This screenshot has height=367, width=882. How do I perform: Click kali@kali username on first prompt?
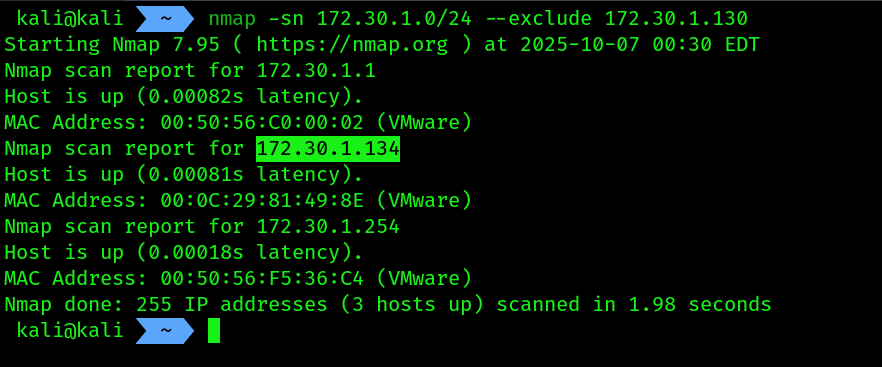70,19
